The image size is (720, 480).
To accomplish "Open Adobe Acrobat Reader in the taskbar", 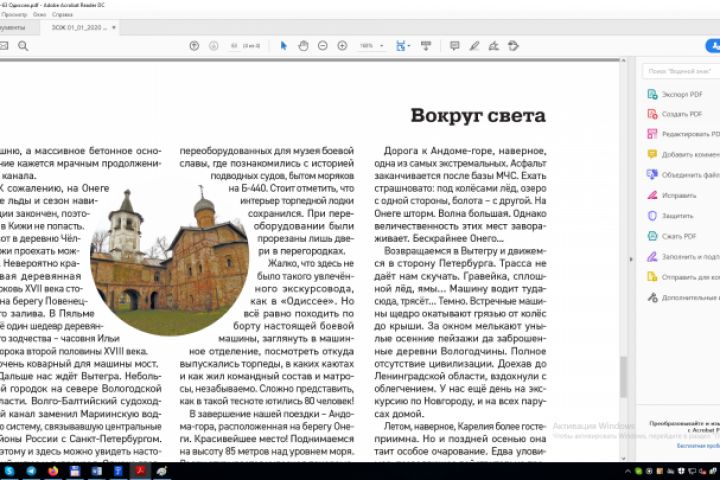I will (x=140, y=471).
